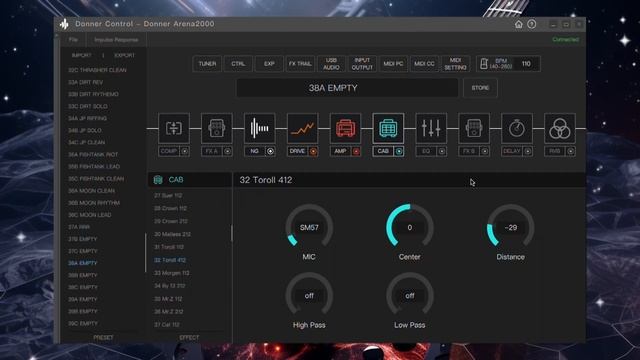Toggle the DRIVE module power

tap(313, 151)
